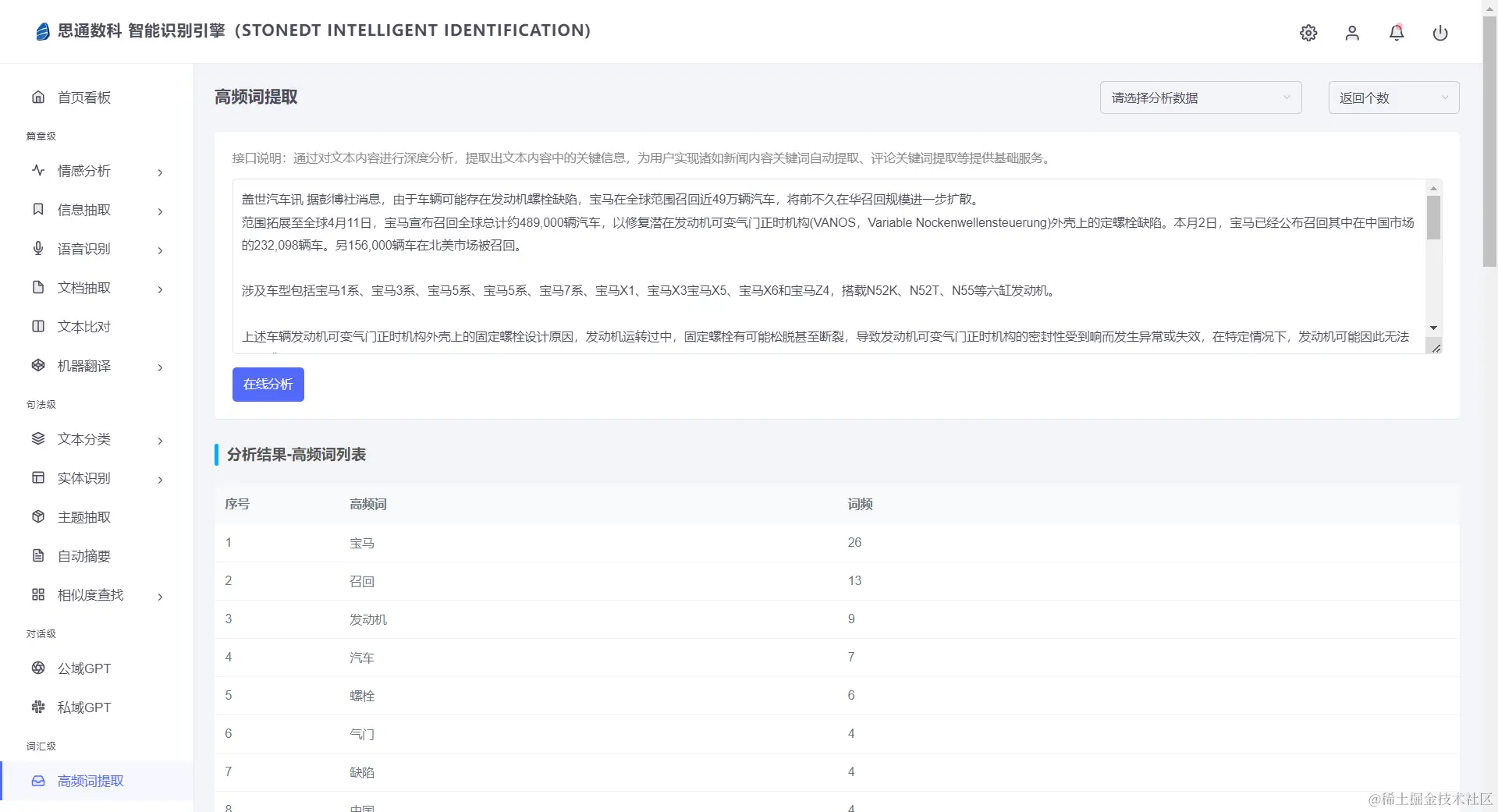The width and height of the screenshot is (1498, 812).
Task: Open the user profile icon
Action: [x=1352, y=33]
